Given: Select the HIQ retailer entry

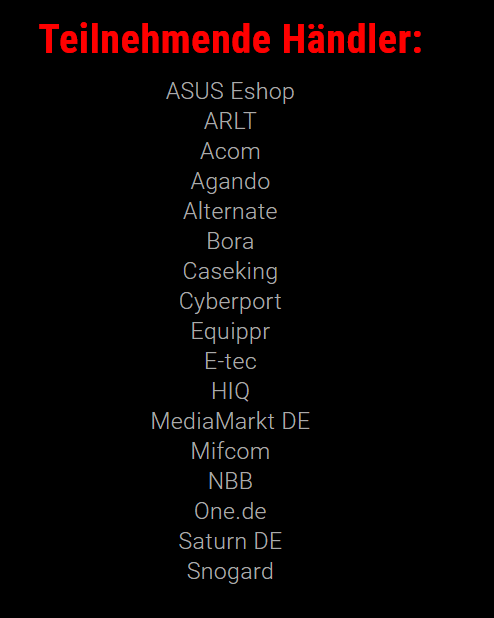Looking at the screenshot, I should click(x=230, y=391).
